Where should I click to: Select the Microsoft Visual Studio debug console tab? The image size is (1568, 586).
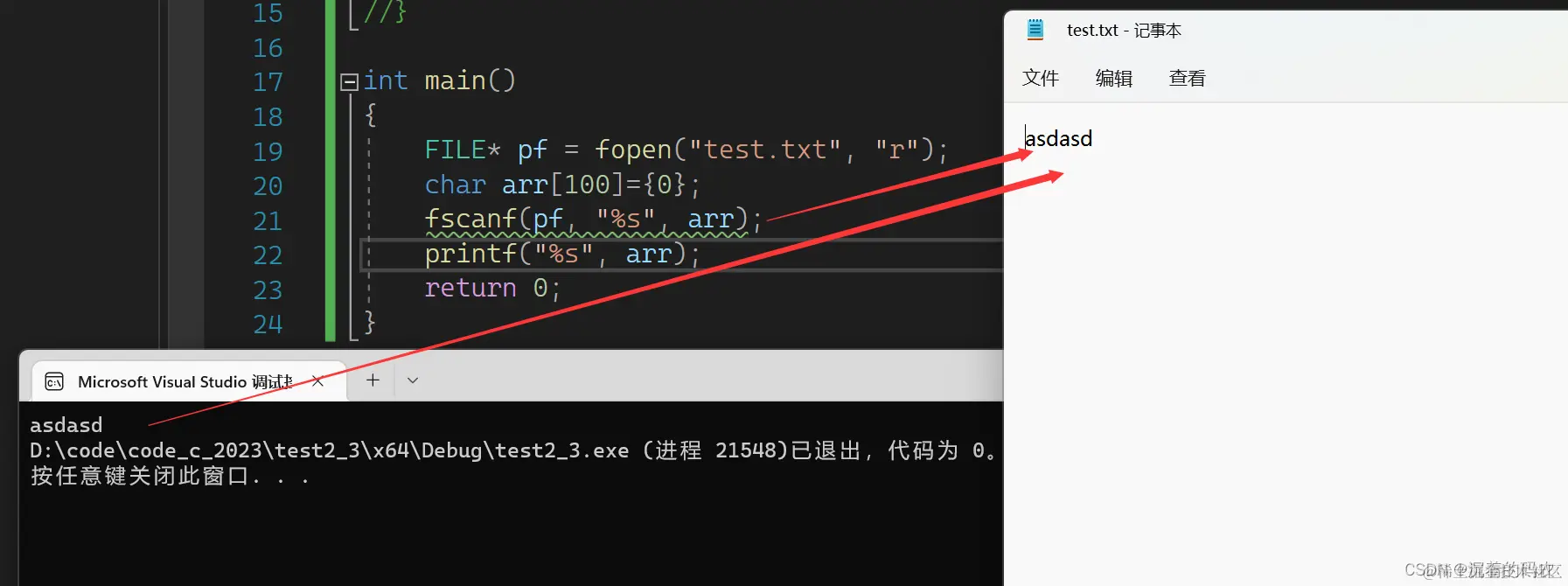point(189,381)
